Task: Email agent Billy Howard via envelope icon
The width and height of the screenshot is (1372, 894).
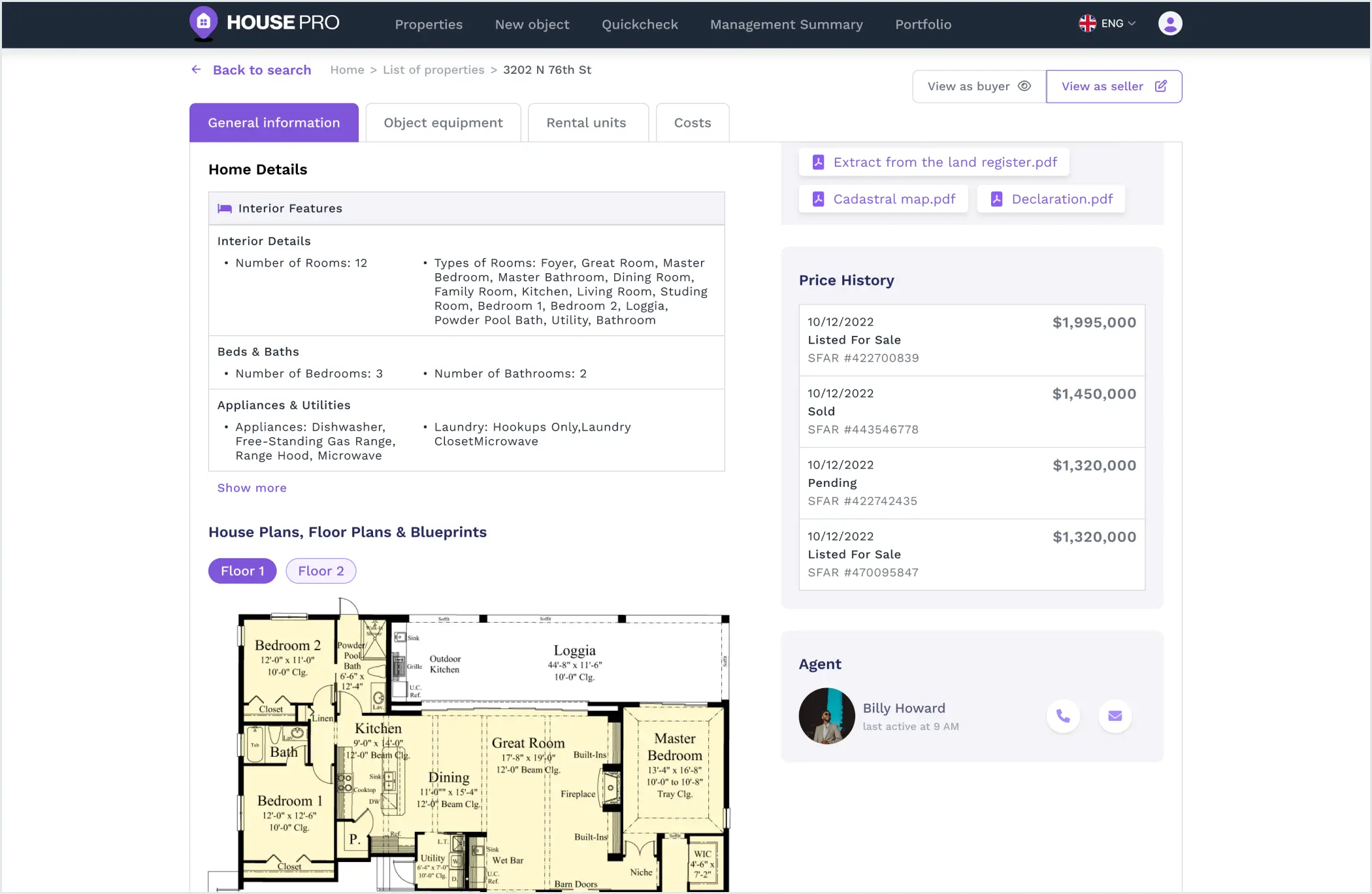Action: pos(1115,716)
